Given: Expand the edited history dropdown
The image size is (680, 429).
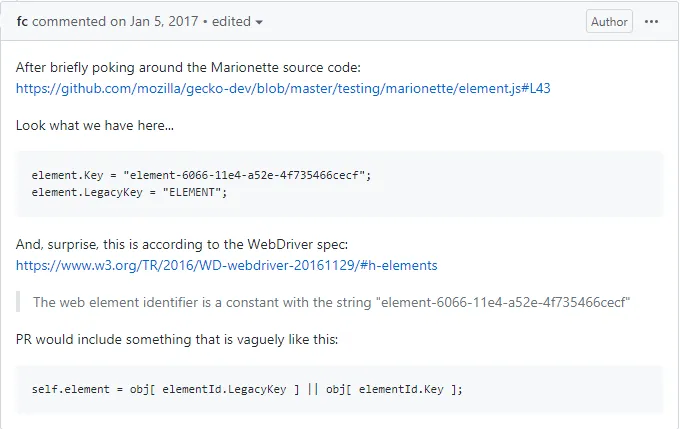Looking at the screenshot, I should (x=238, y=21).
